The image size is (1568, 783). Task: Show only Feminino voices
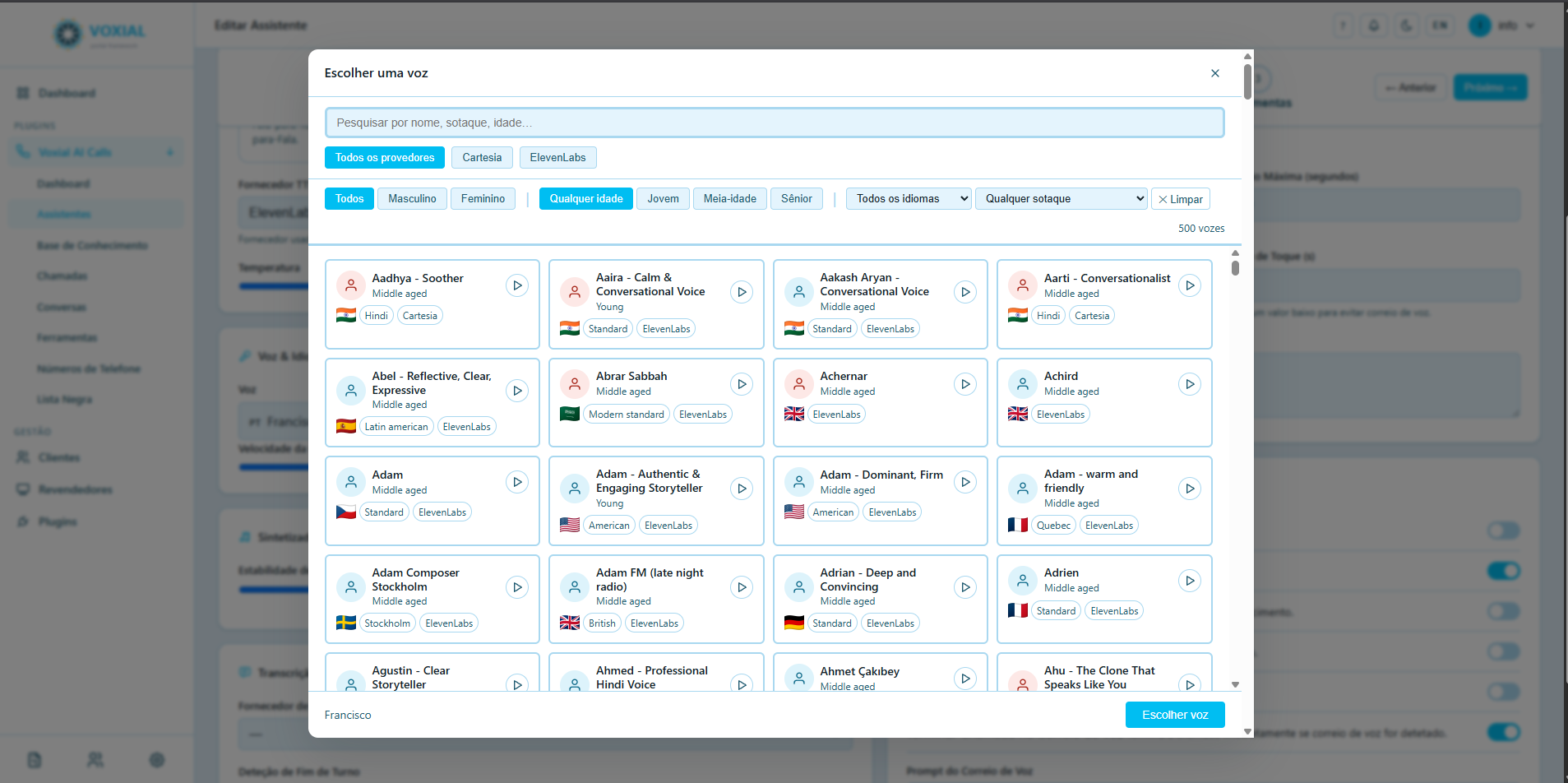[x=483, y=199]
